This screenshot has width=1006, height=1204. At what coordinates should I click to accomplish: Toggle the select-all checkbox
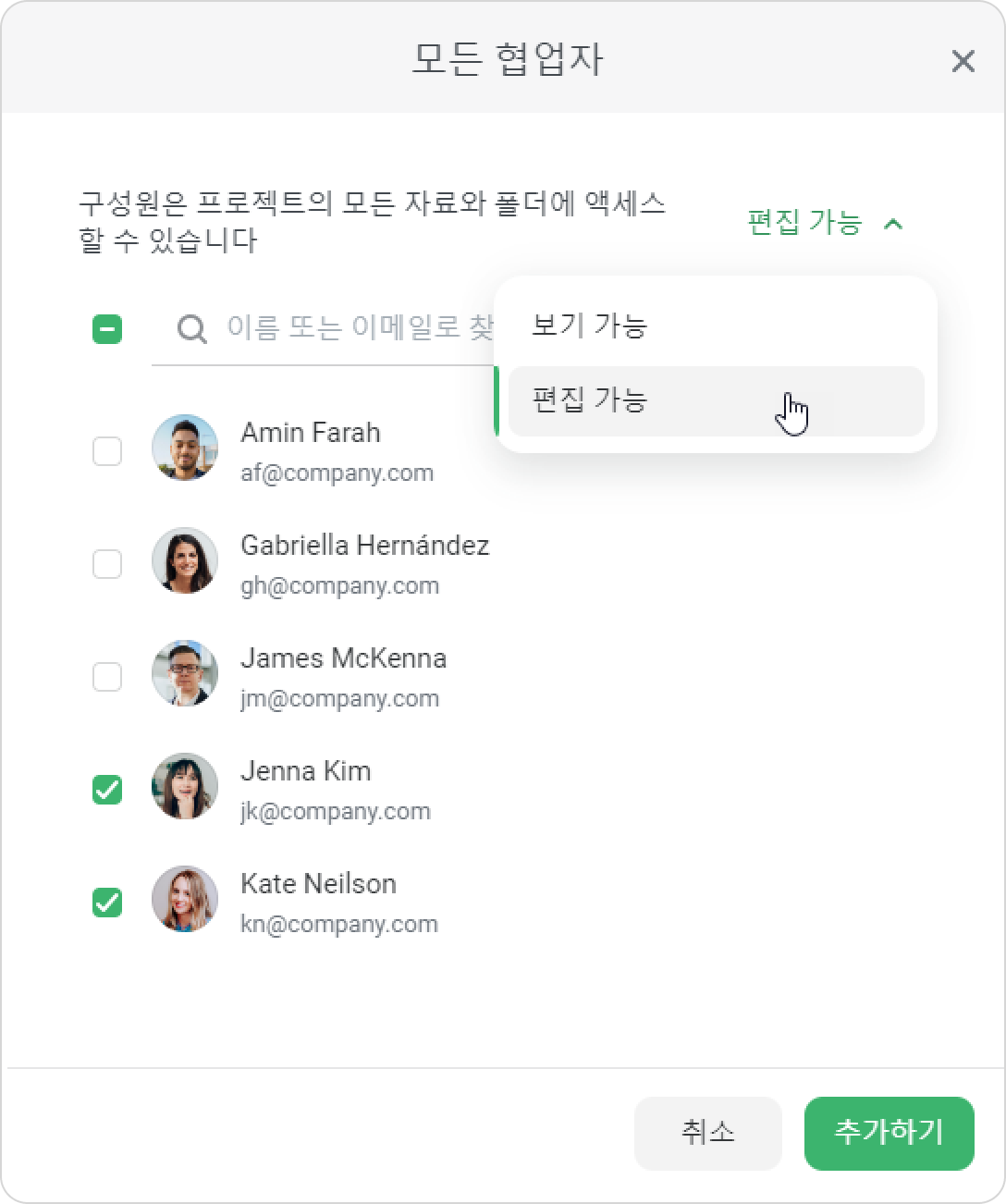point(107,329)
